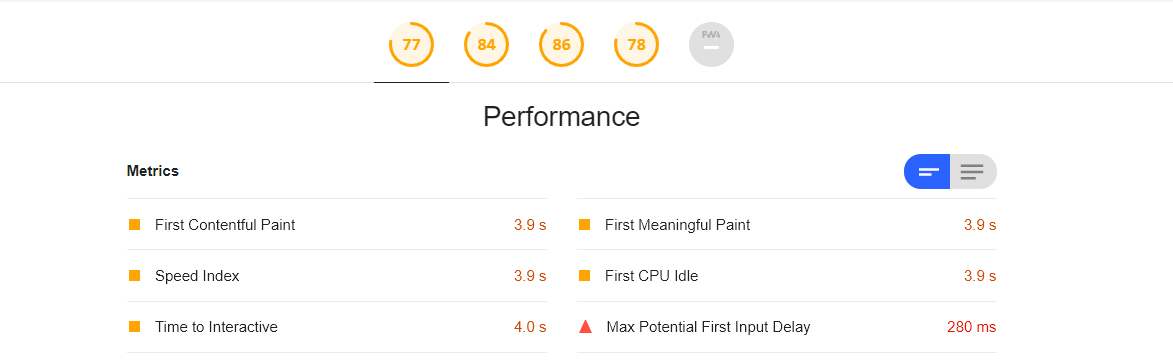Click orange square icon beside First Contentful Paint
The image size is (1173, 364).
pos(135,224)
